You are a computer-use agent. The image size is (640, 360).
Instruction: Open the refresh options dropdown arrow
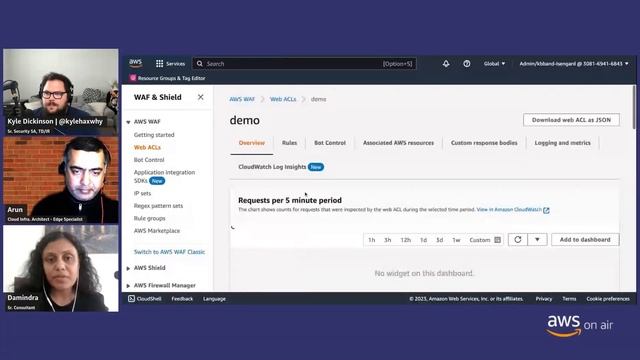537,240
